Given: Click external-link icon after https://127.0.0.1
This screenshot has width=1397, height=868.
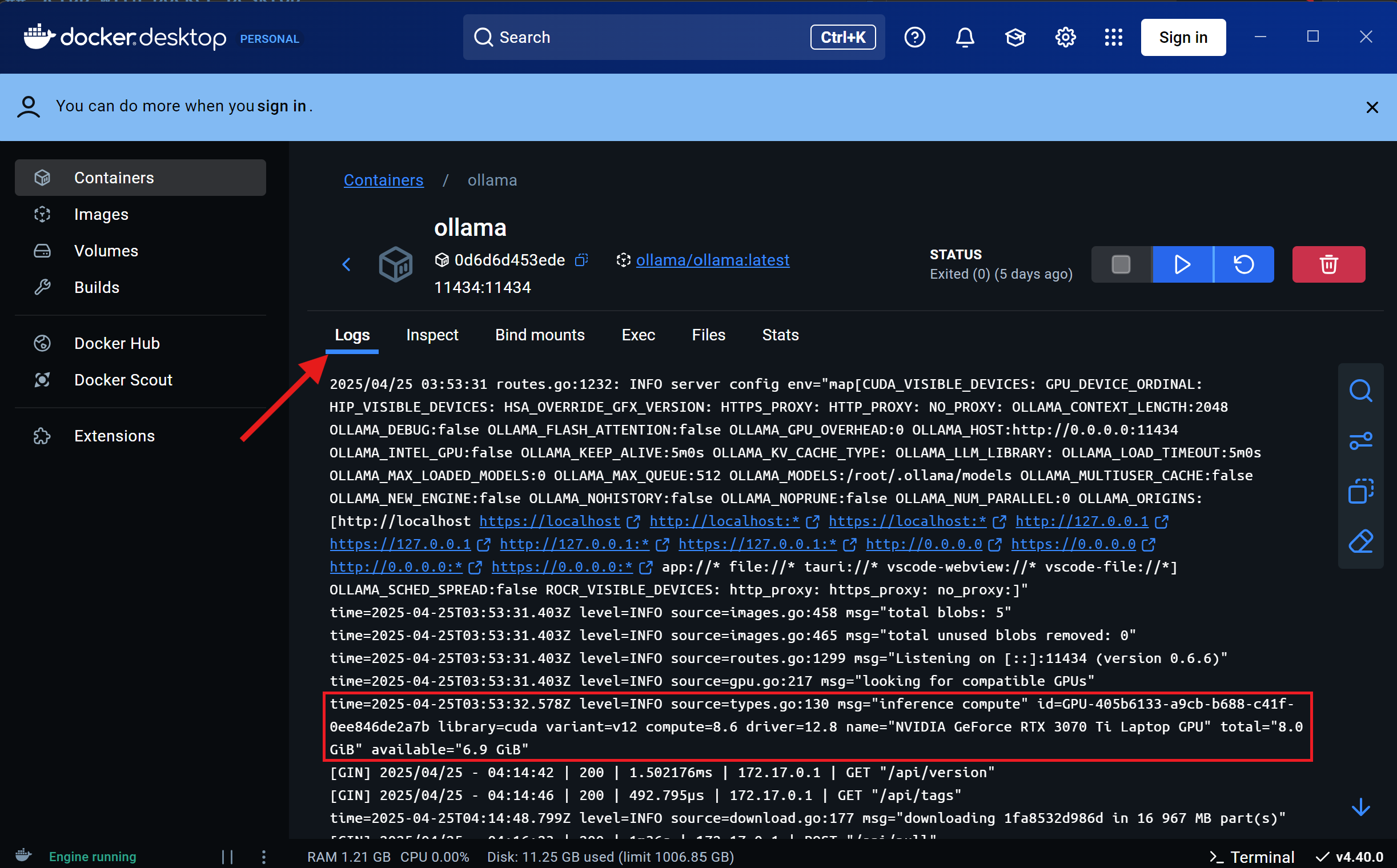Looking at the screenshot, I should (484, 544).
